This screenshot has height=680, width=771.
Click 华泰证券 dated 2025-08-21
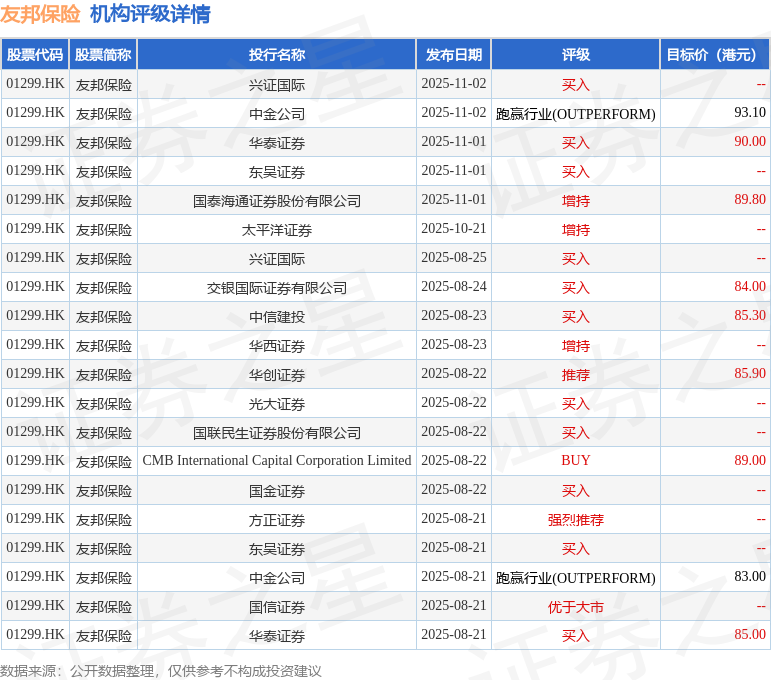click(277, 636)
